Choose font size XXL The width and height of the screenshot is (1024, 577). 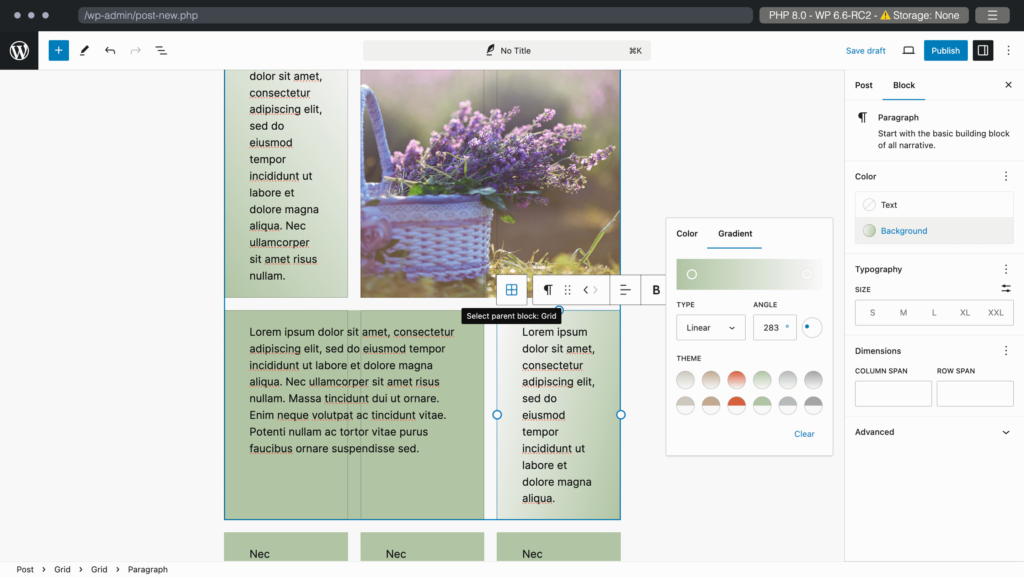point(995,313)
